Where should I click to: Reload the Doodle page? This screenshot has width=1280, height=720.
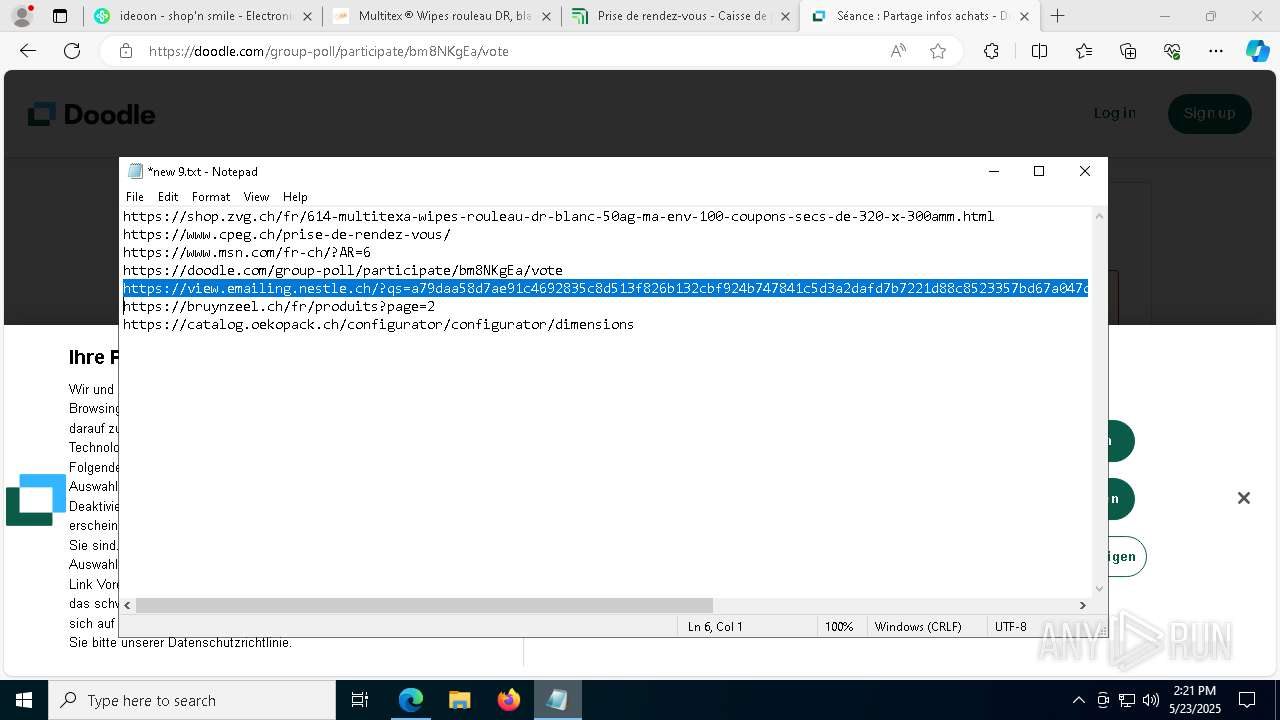(x=72, y=51)
